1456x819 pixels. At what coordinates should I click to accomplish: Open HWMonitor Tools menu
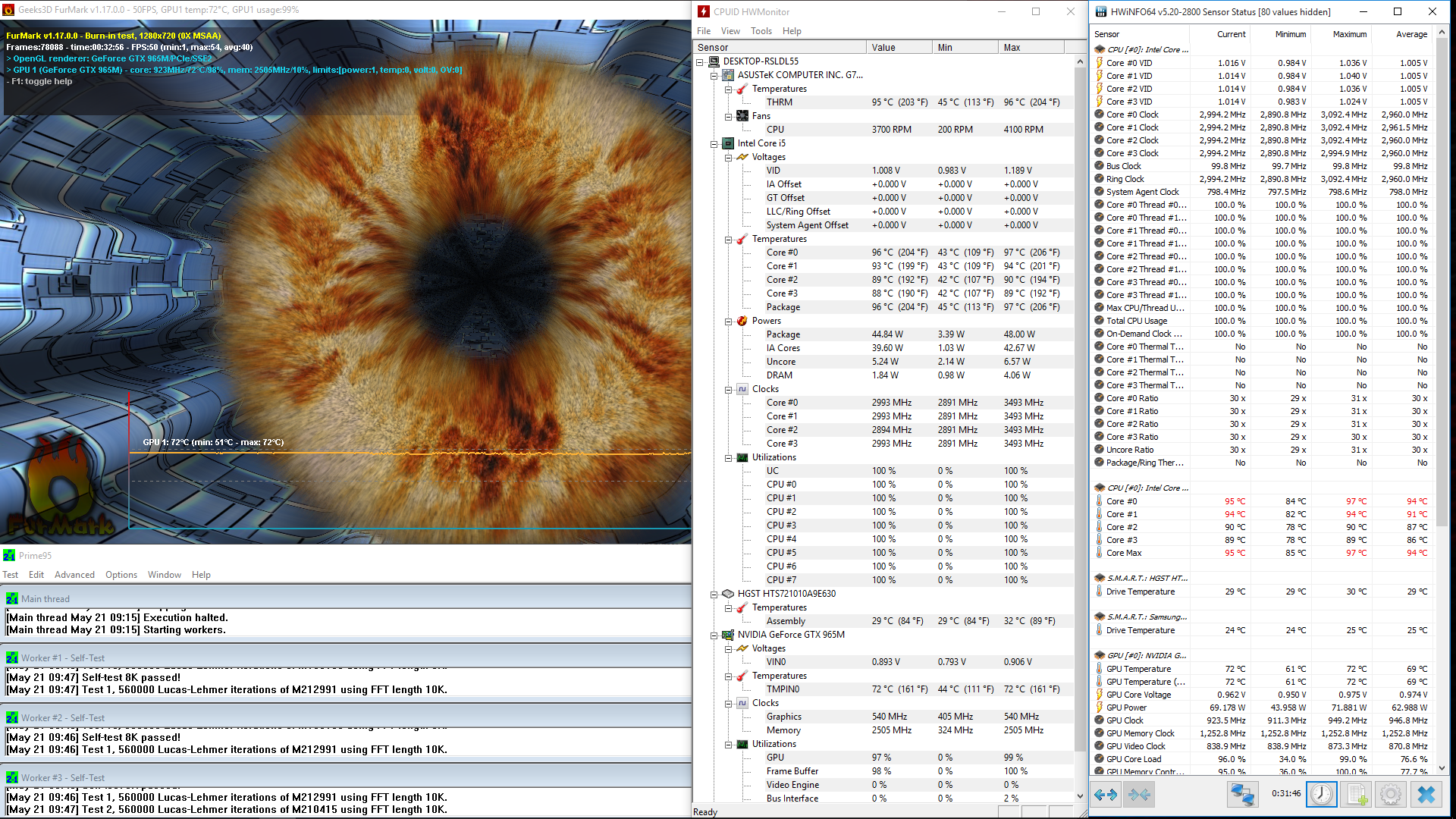click(761, 31)
